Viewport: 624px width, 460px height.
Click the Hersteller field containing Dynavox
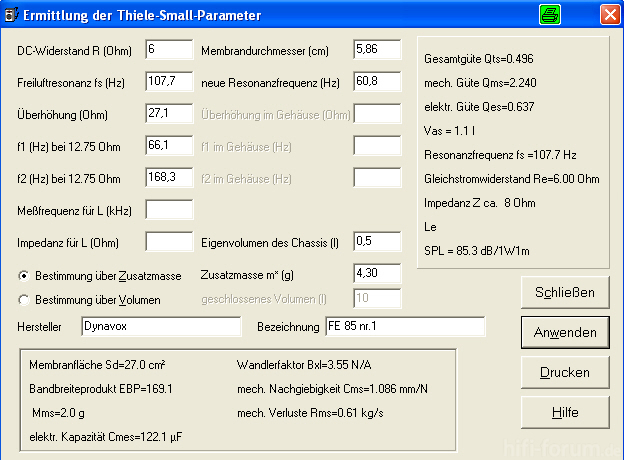pyautogui.click(x=161, y=327)
